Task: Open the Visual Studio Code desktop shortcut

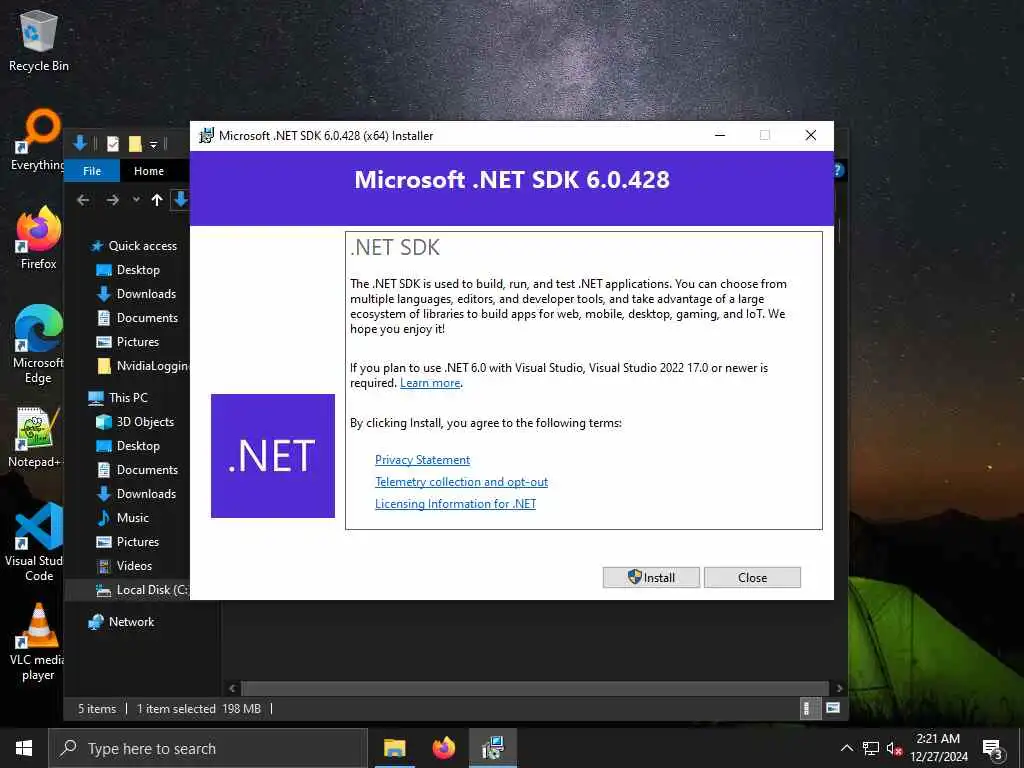Action: tap(36, 542)
